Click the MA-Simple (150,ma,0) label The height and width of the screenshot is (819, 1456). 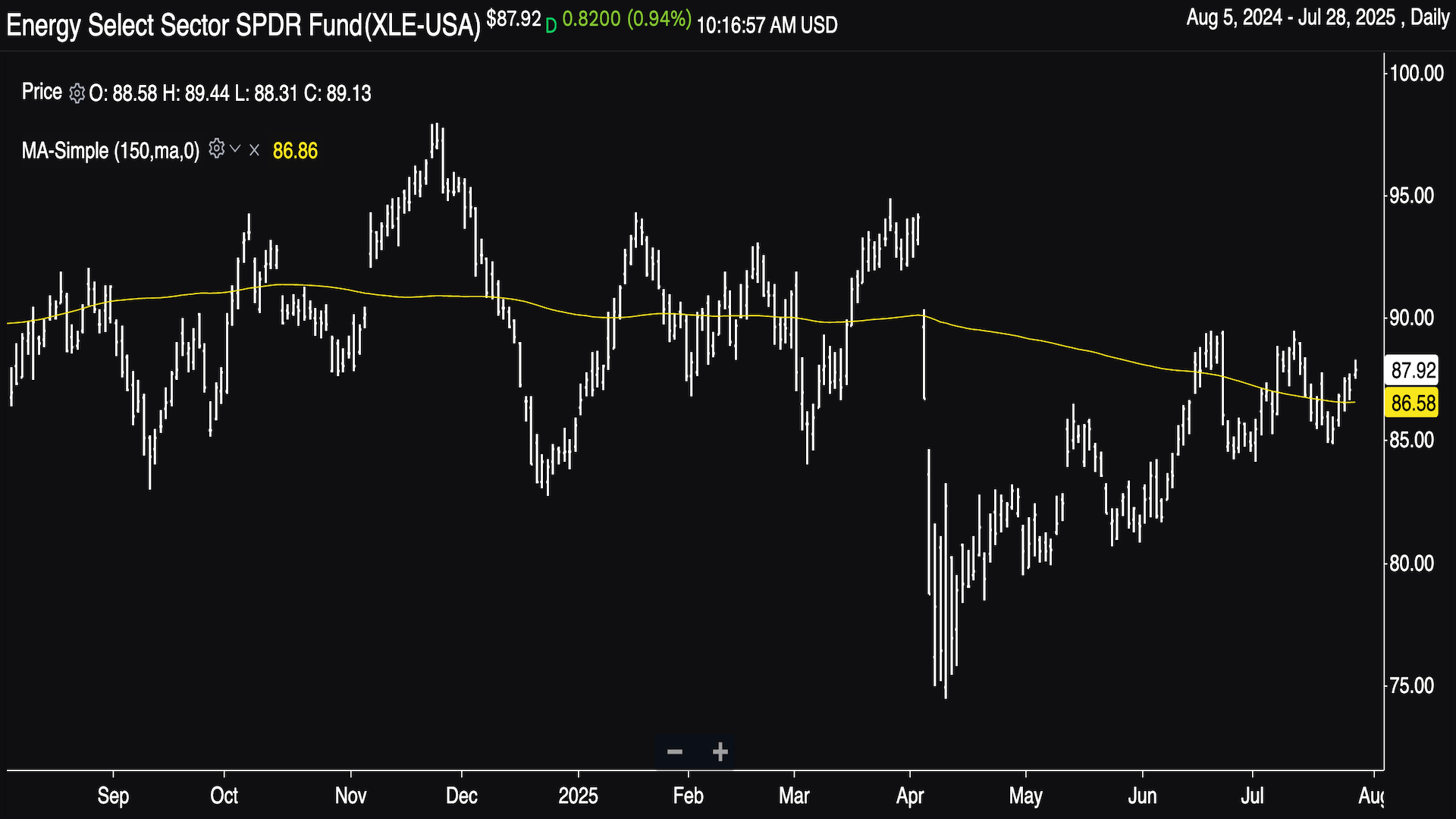(x=111, y=150)
